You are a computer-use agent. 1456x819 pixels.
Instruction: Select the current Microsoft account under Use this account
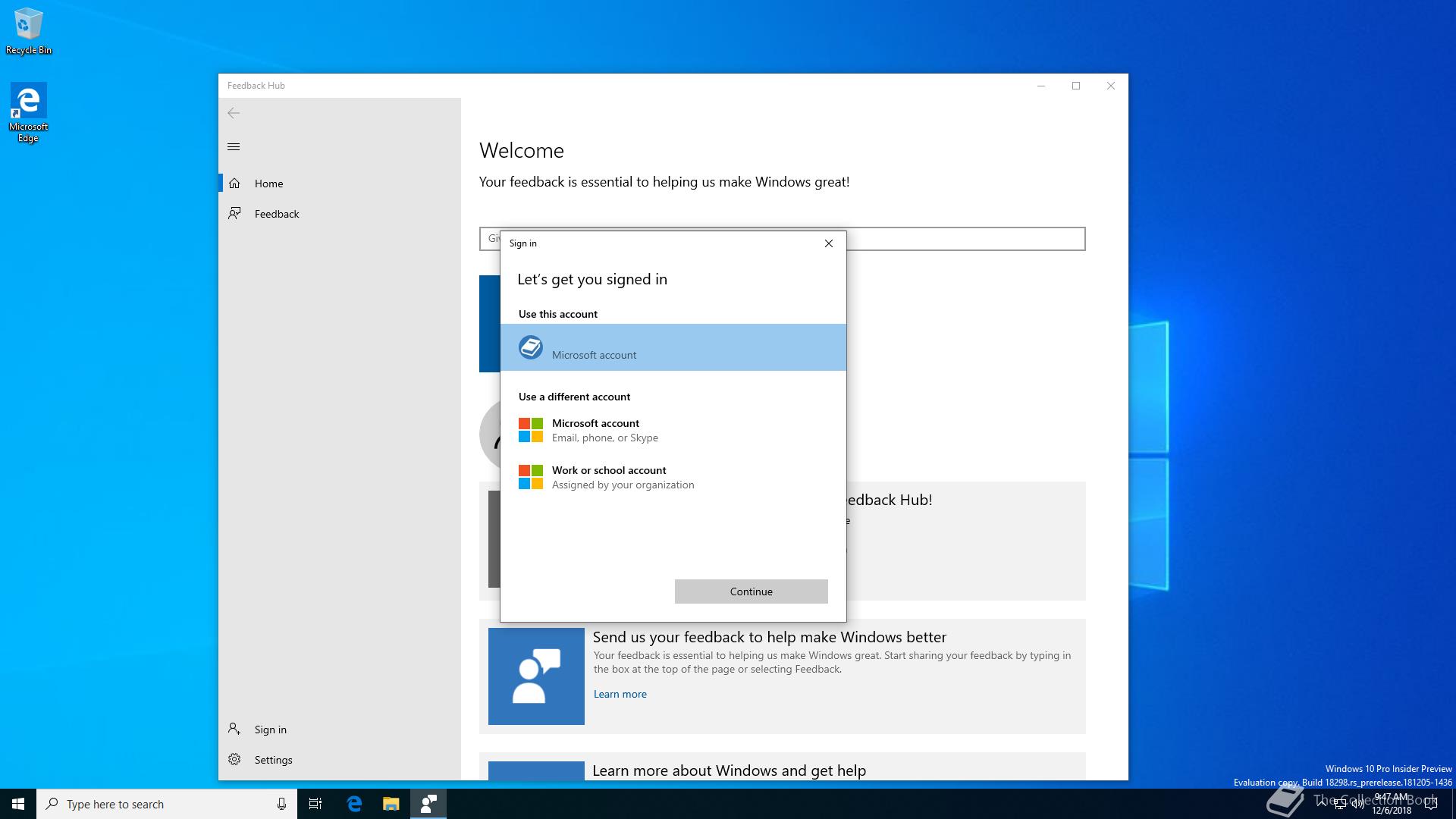click(673, 347)
